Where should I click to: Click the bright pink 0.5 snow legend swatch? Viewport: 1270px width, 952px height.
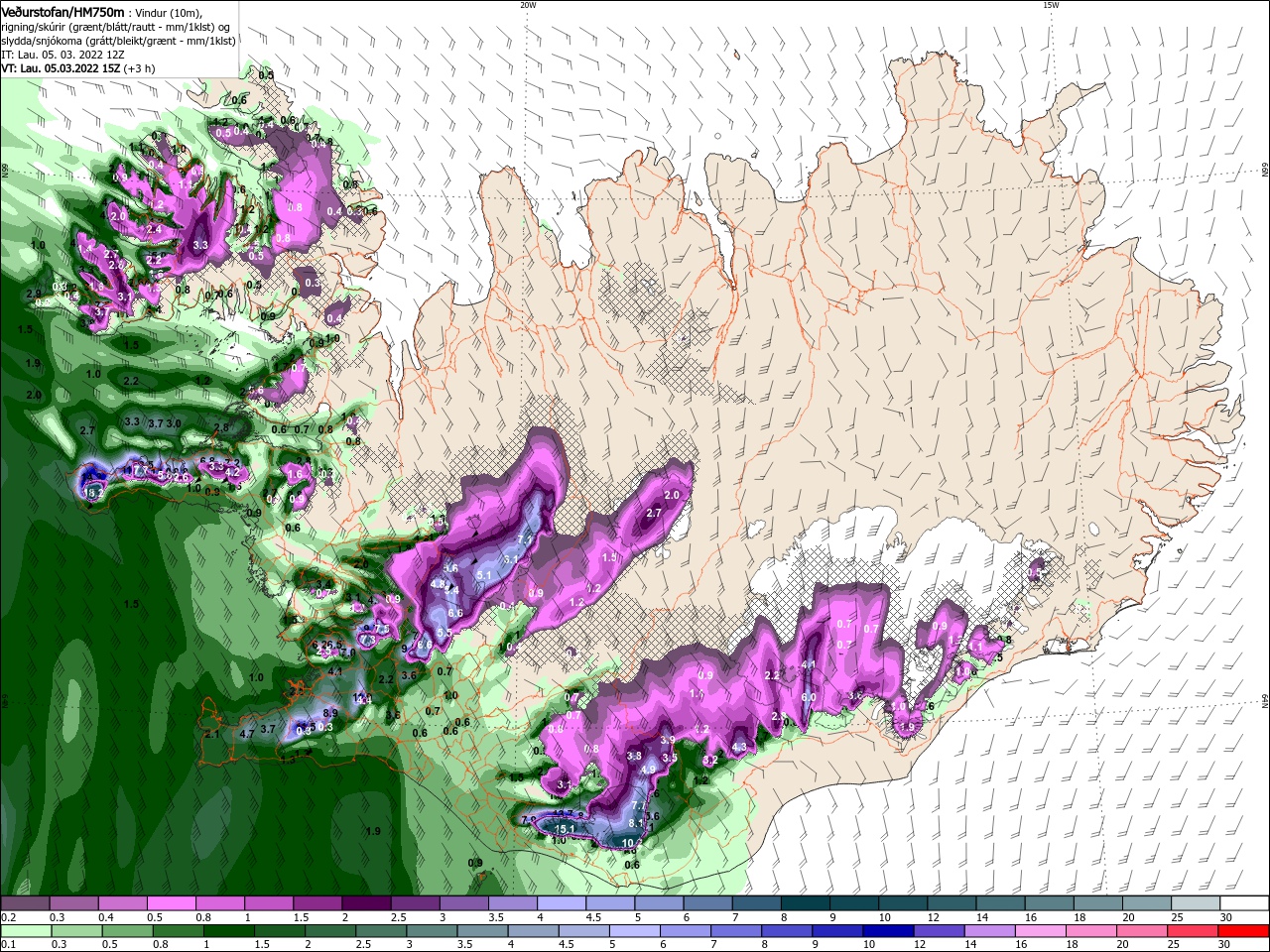pos(171,903)
